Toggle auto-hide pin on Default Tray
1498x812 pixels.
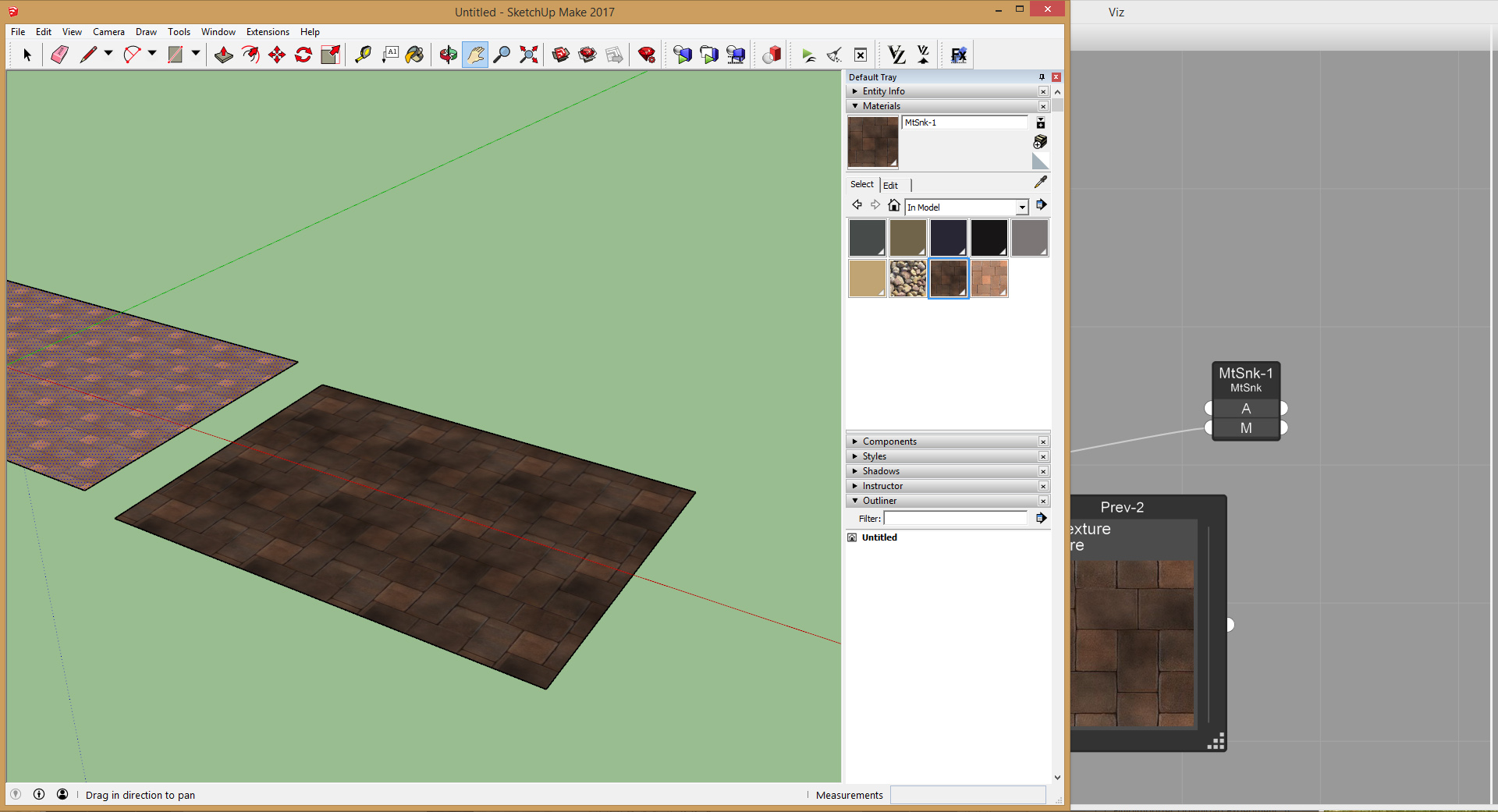coord(1042,77)
